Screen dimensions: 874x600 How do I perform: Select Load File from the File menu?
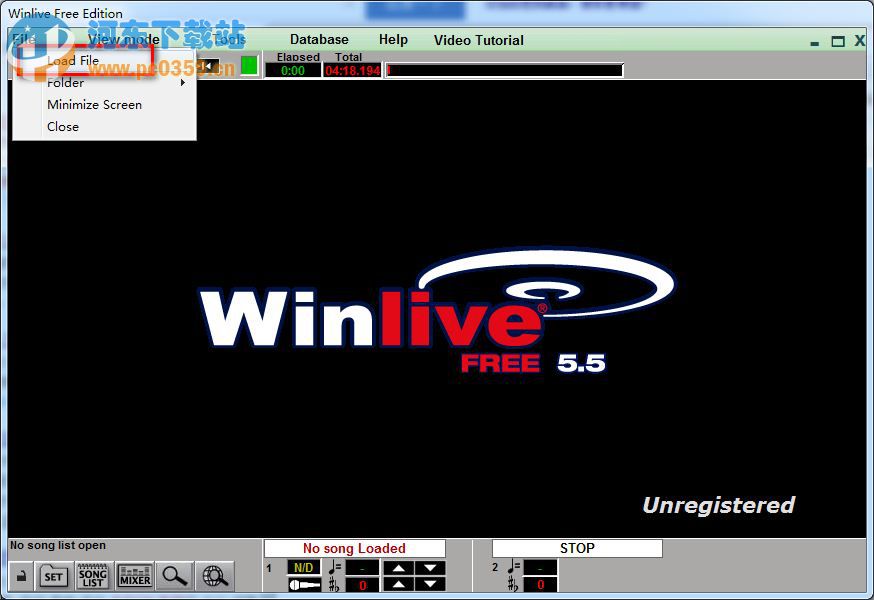74,60
